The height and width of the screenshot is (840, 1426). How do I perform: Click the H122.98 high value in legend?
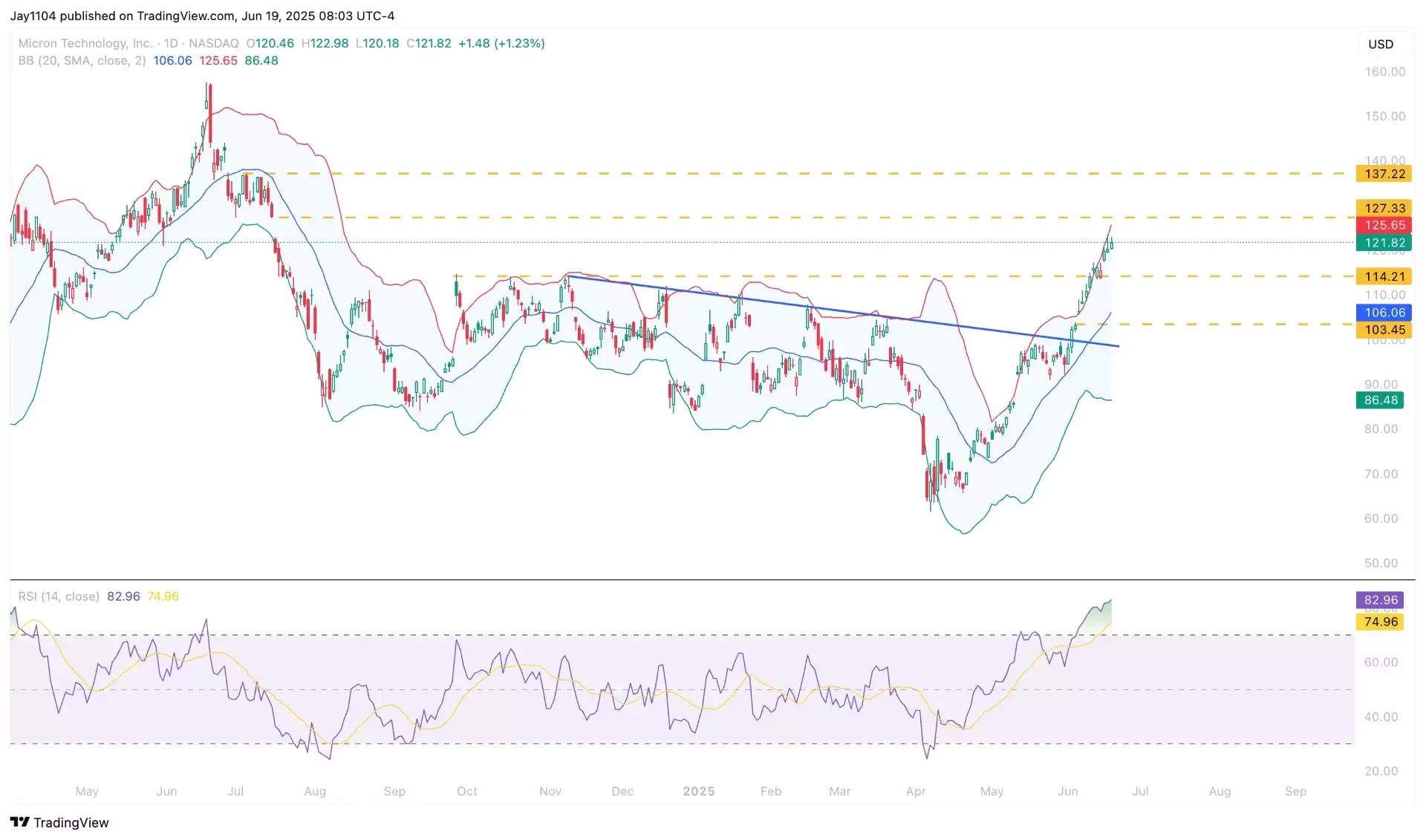pyautogui.click(x=325, y=44)
